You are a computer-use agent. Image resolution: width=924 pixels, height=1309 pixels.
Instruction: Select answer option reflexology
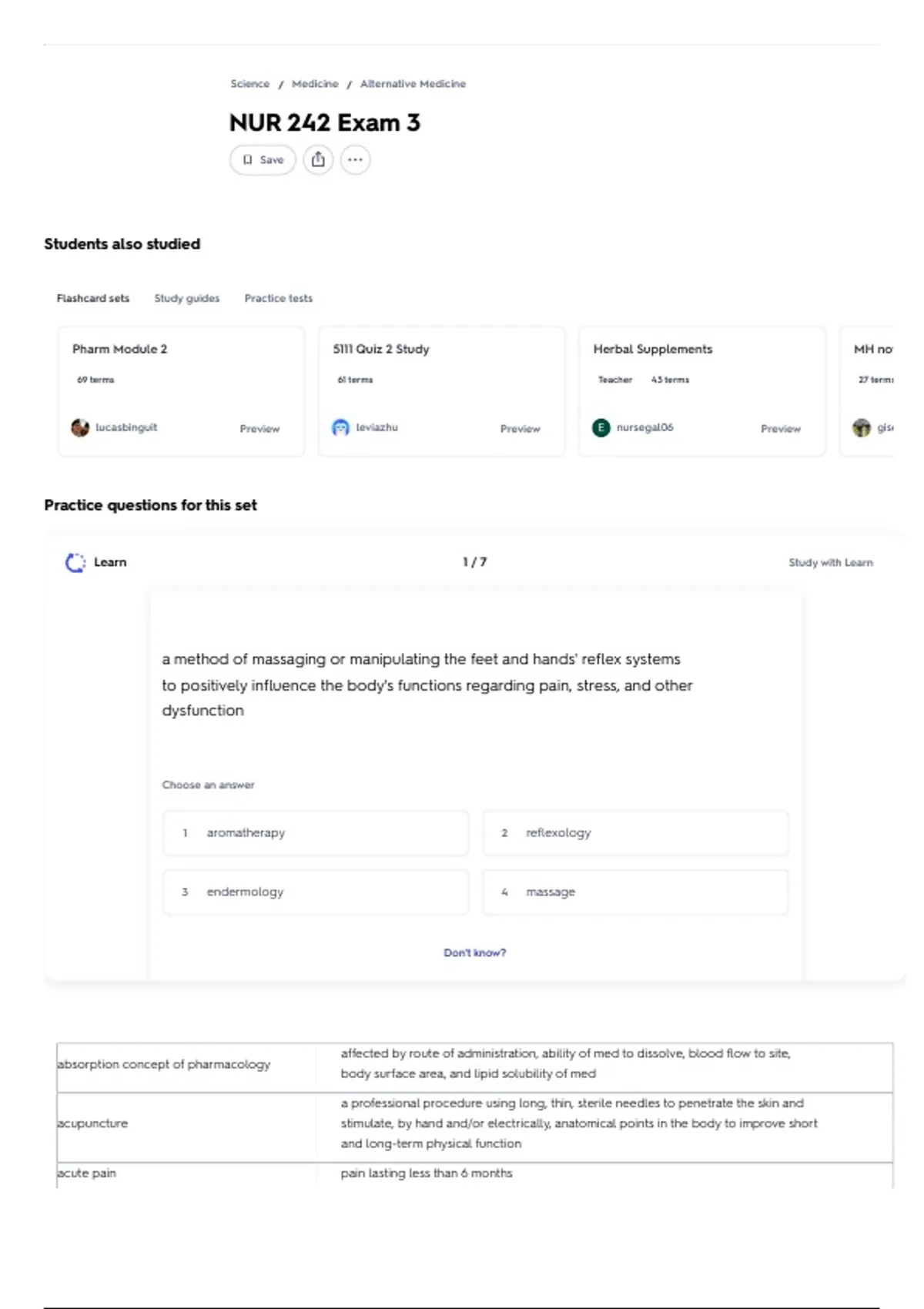(x=635, y=833)
